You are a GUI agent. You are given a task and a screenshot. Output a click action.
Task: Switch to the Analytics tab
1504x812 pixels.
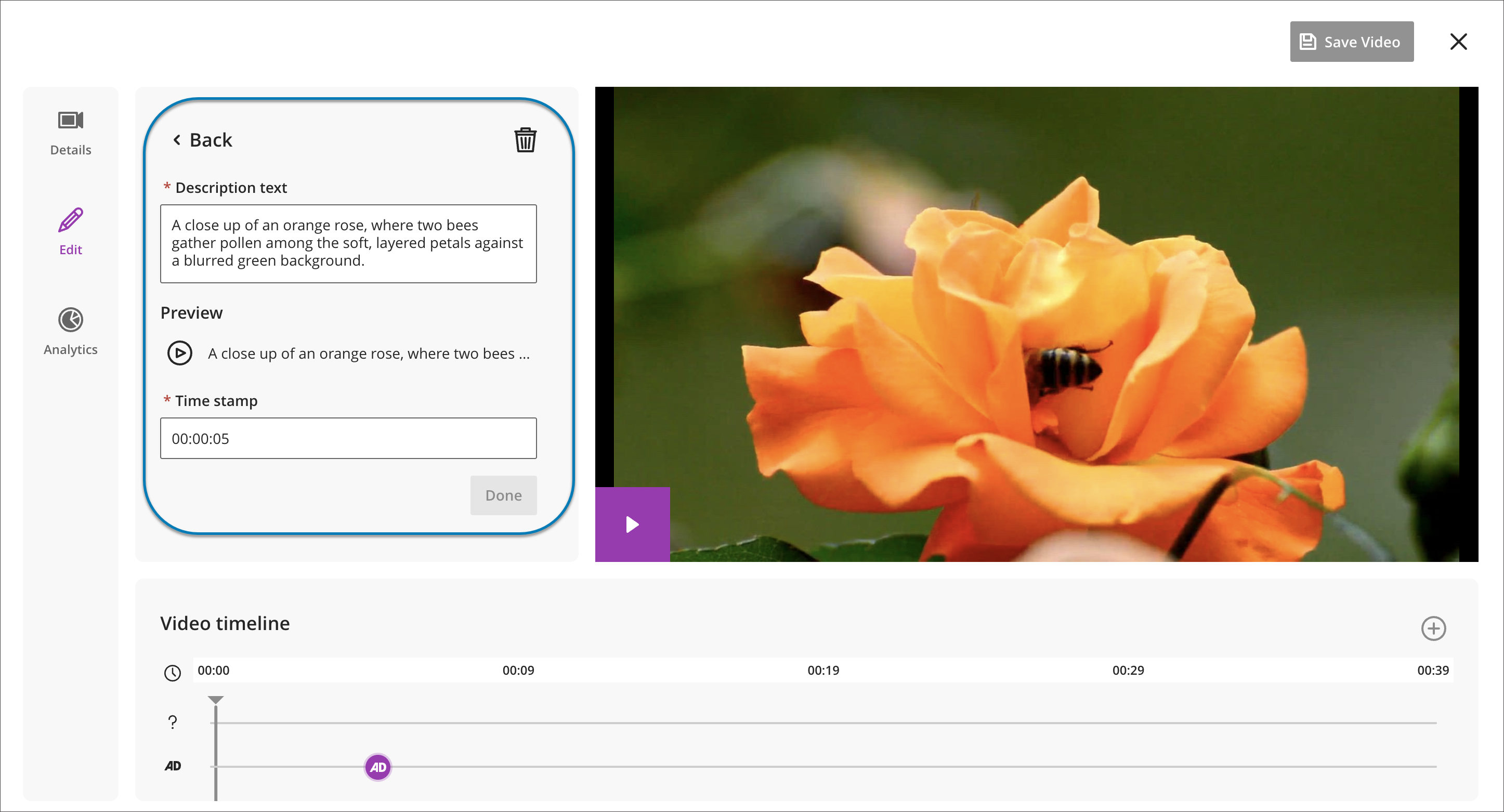click(x=70, y=333)
